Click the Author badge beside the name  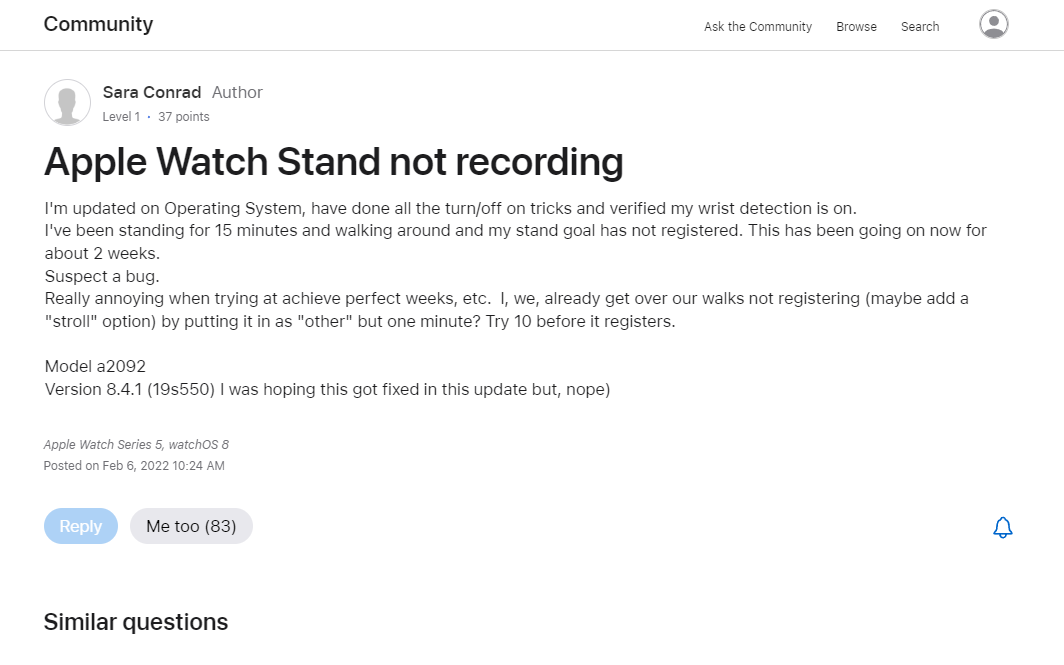pos(237,92)
